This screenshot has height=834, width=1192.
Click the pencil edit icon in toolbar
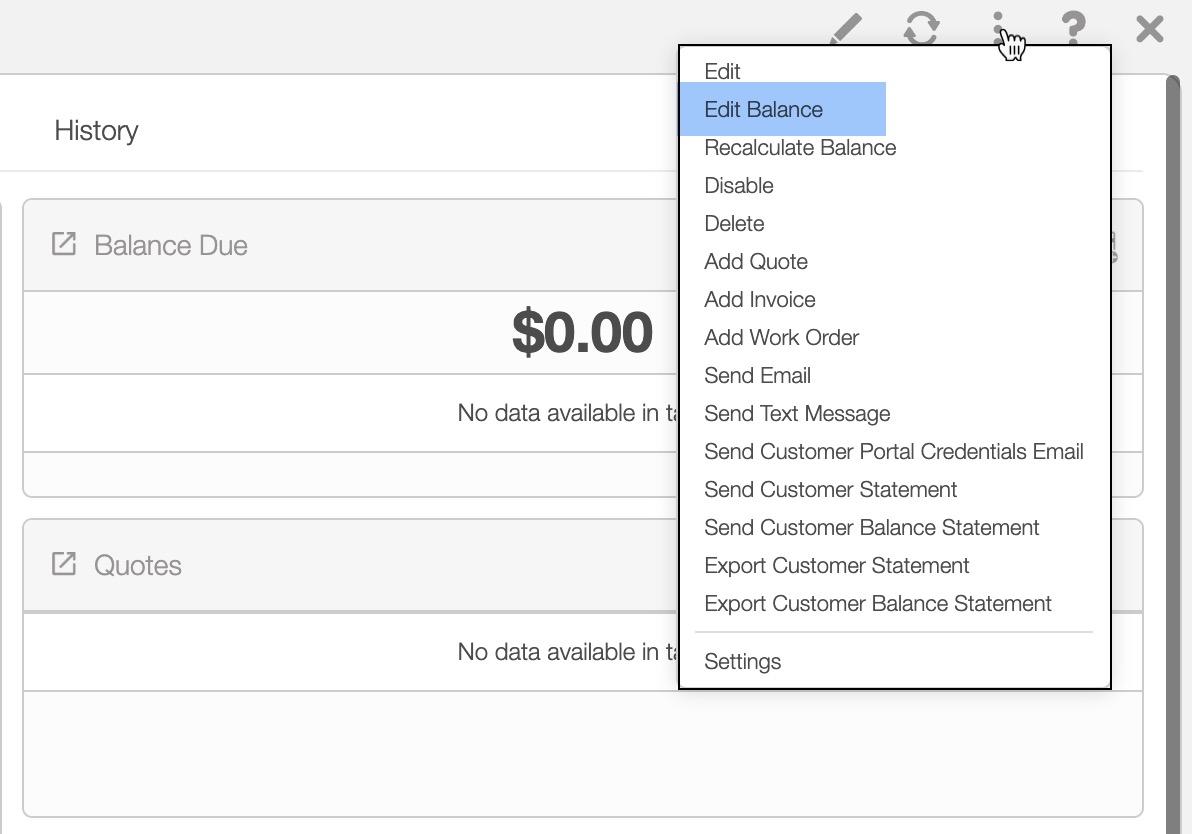tap(846, 29)
